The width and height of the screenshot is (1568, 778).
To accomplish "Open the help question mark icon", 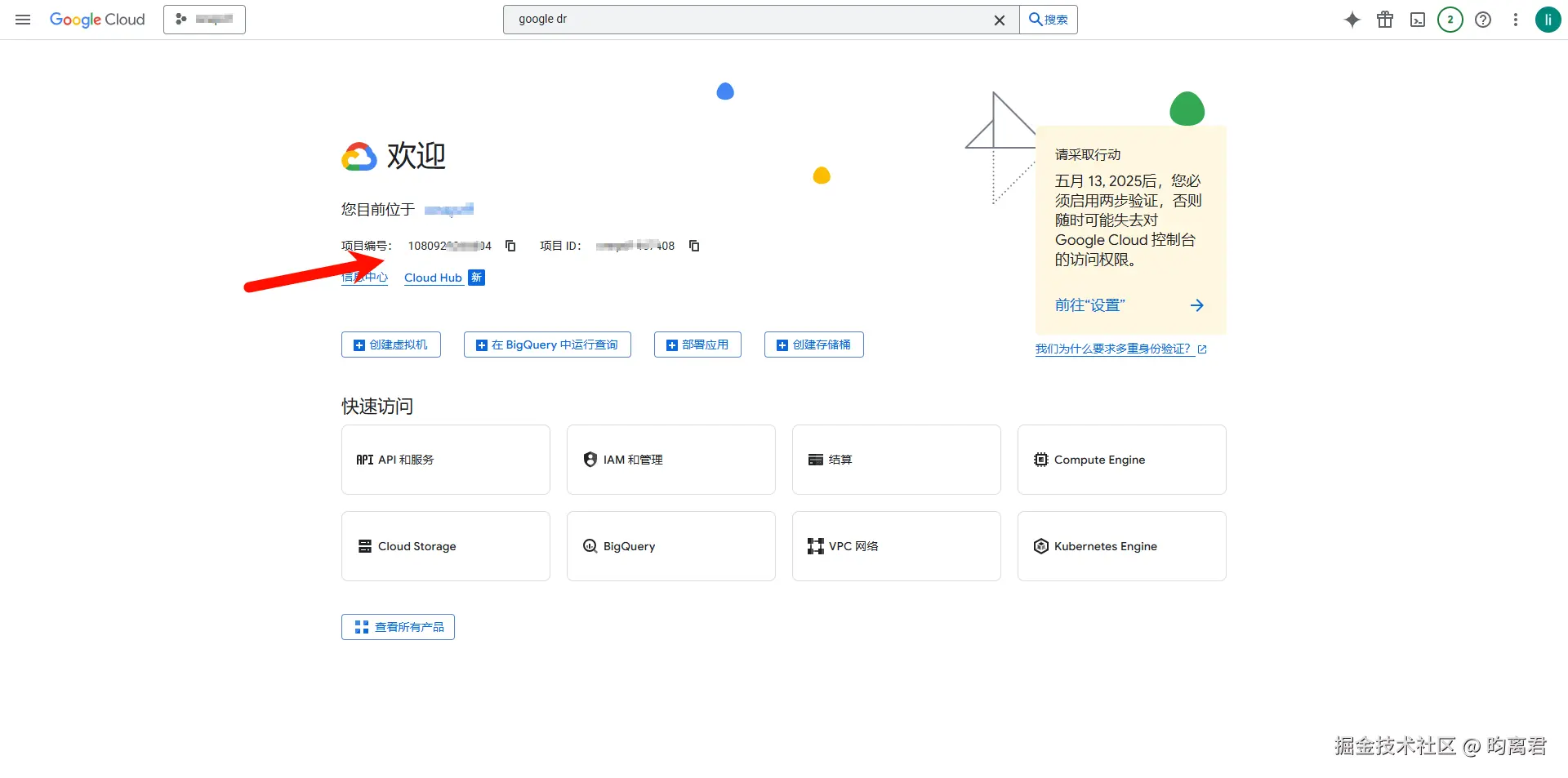I will click(1482, 20).
